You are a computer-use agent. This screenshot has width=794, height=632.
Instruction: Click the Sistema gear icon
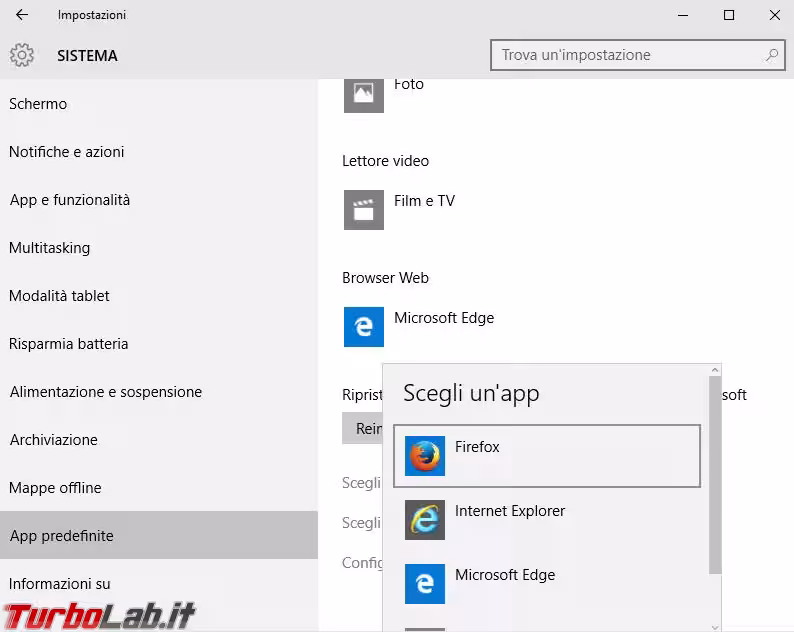point(22,55)
